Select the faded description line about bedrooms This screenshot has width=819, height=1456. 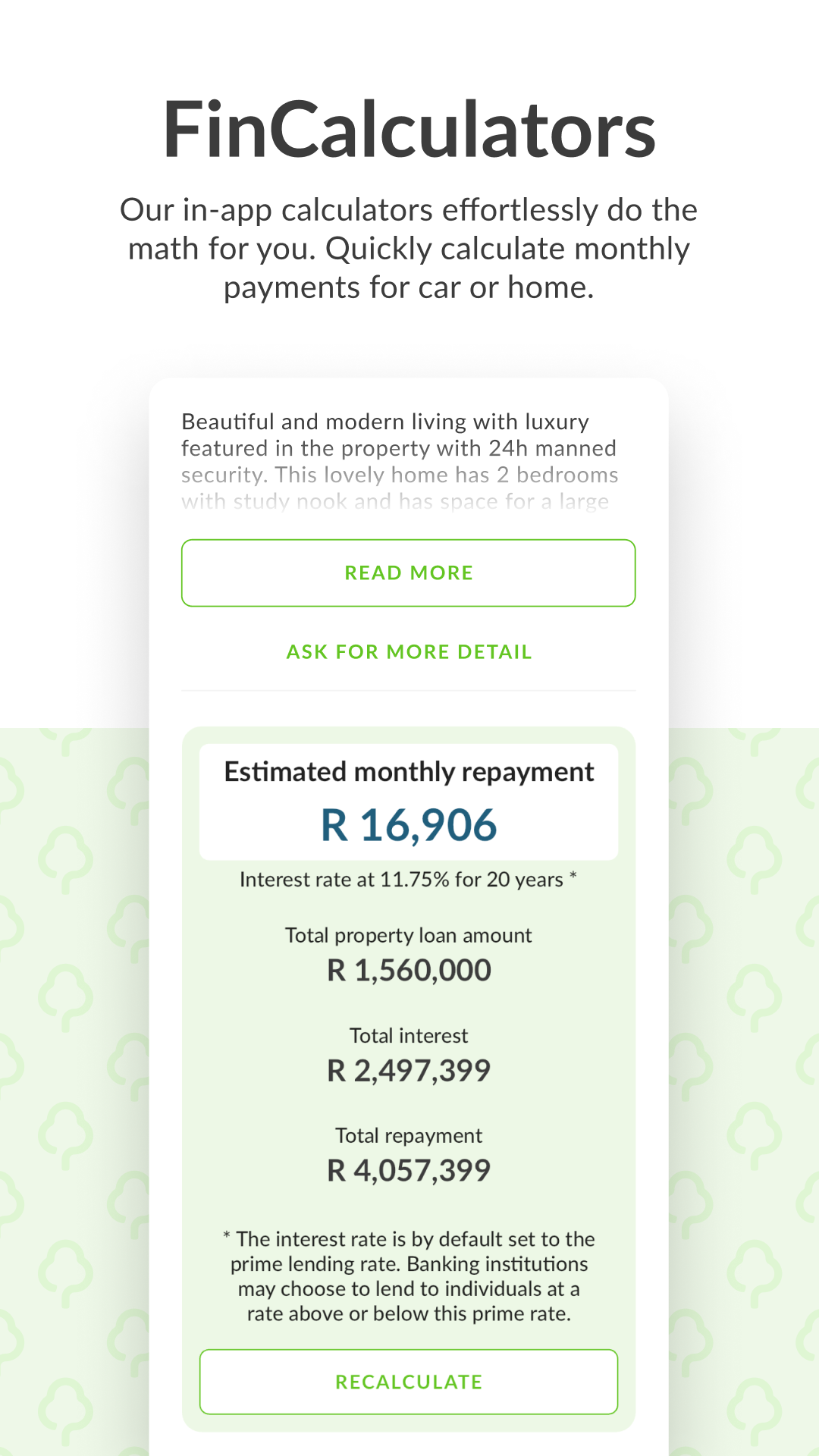coord(400,475)
